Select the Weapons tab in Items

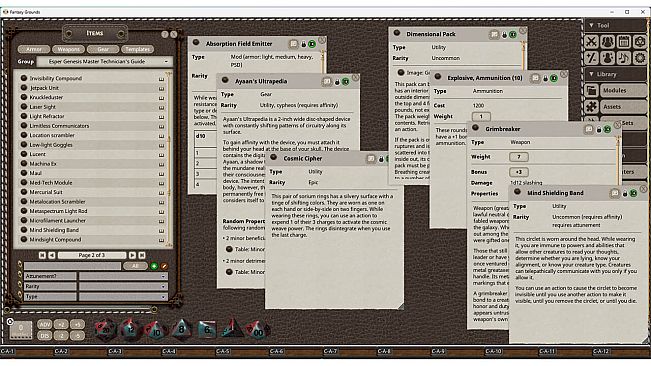tap(69, 49)
